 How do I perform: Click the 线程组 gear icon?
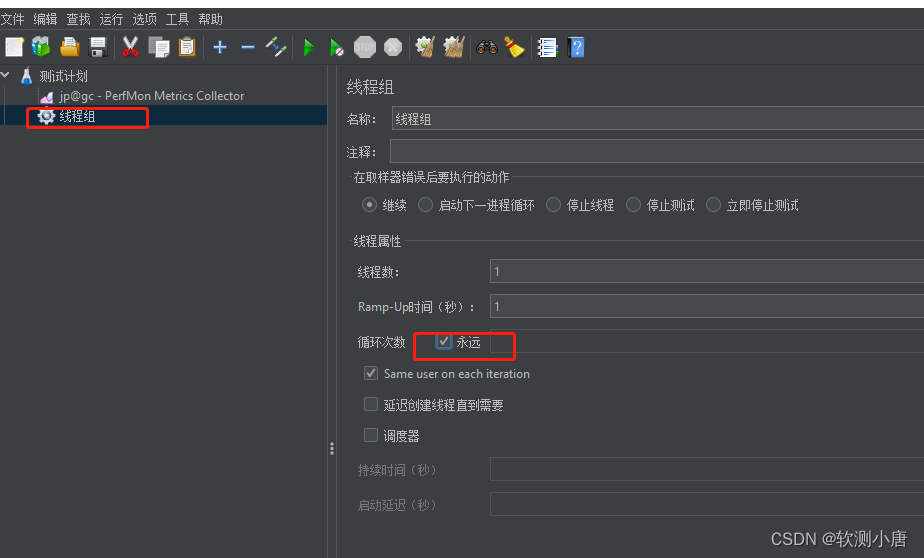46,117
